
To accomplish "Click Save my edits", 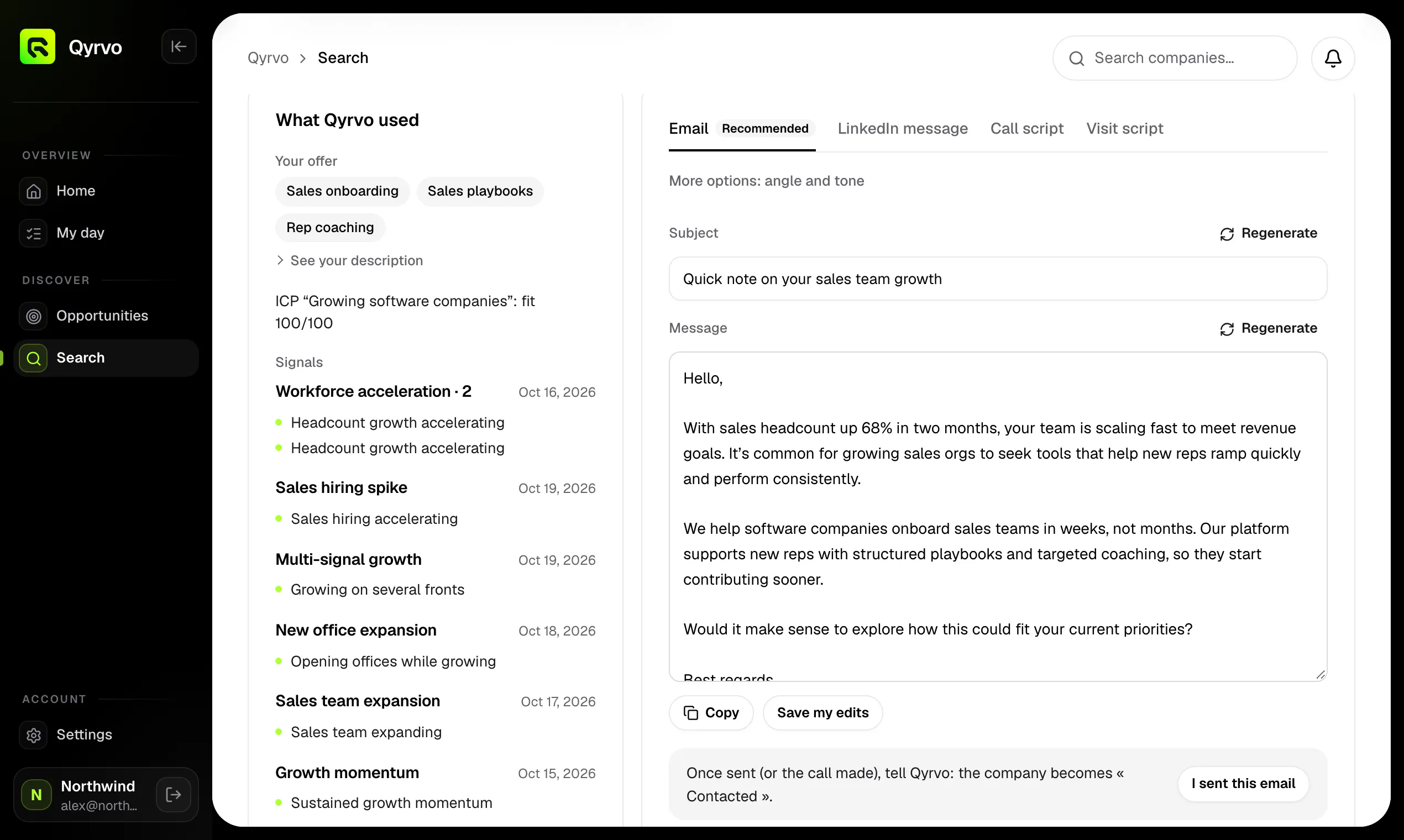I will (823, 713).
